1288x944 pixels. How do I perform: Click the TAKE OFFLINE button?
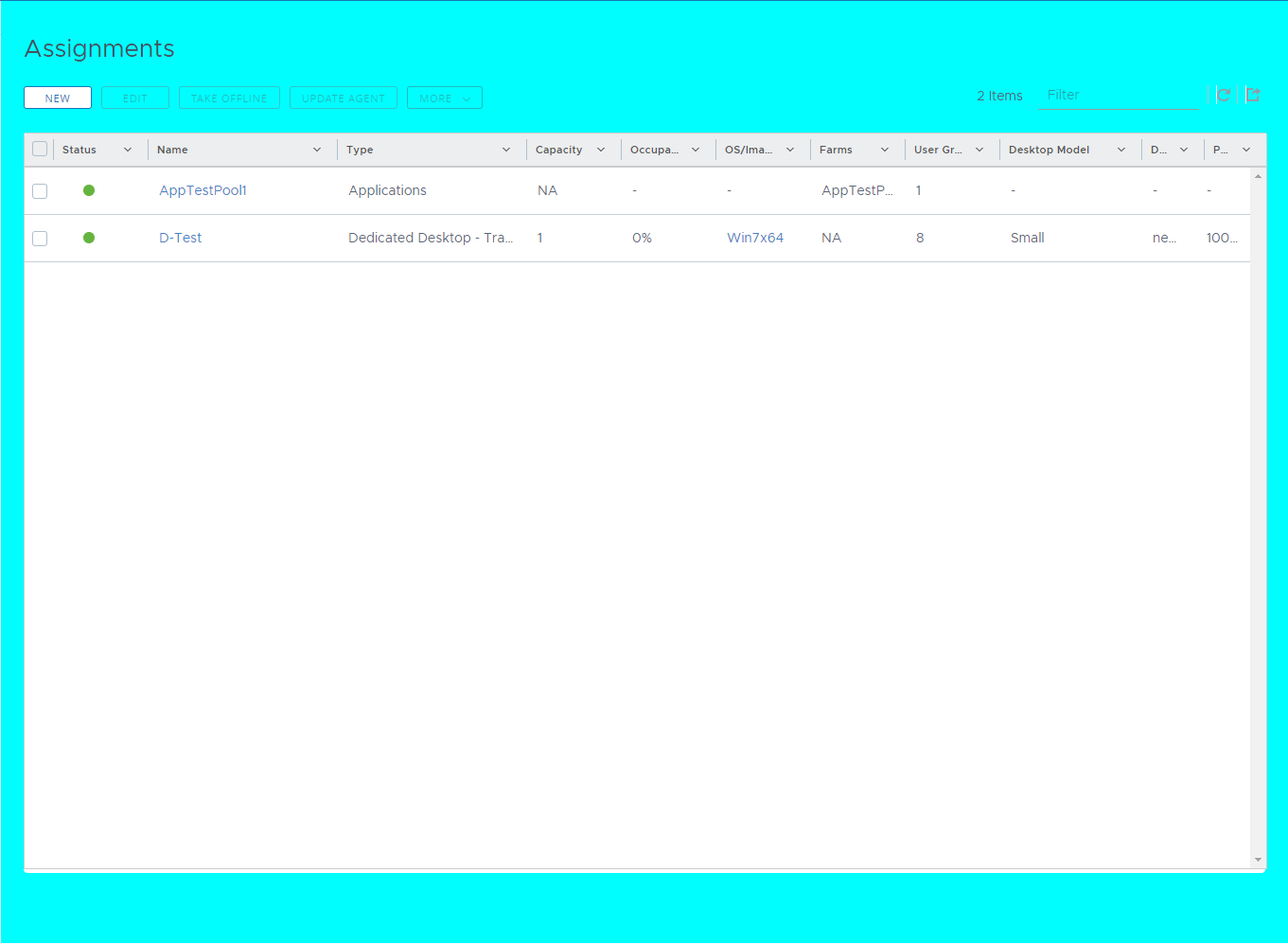[229, 98]
